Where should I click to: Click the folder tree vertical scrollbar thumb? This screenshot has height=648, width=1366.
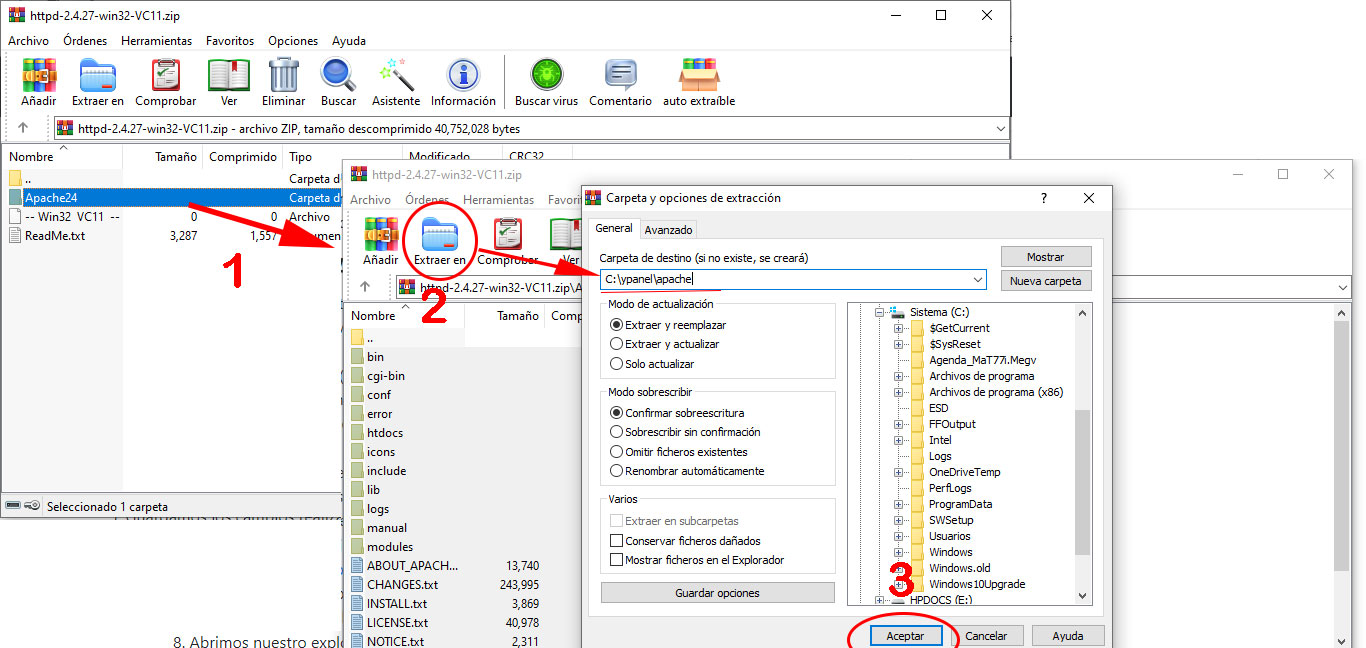coord(1083,481)
